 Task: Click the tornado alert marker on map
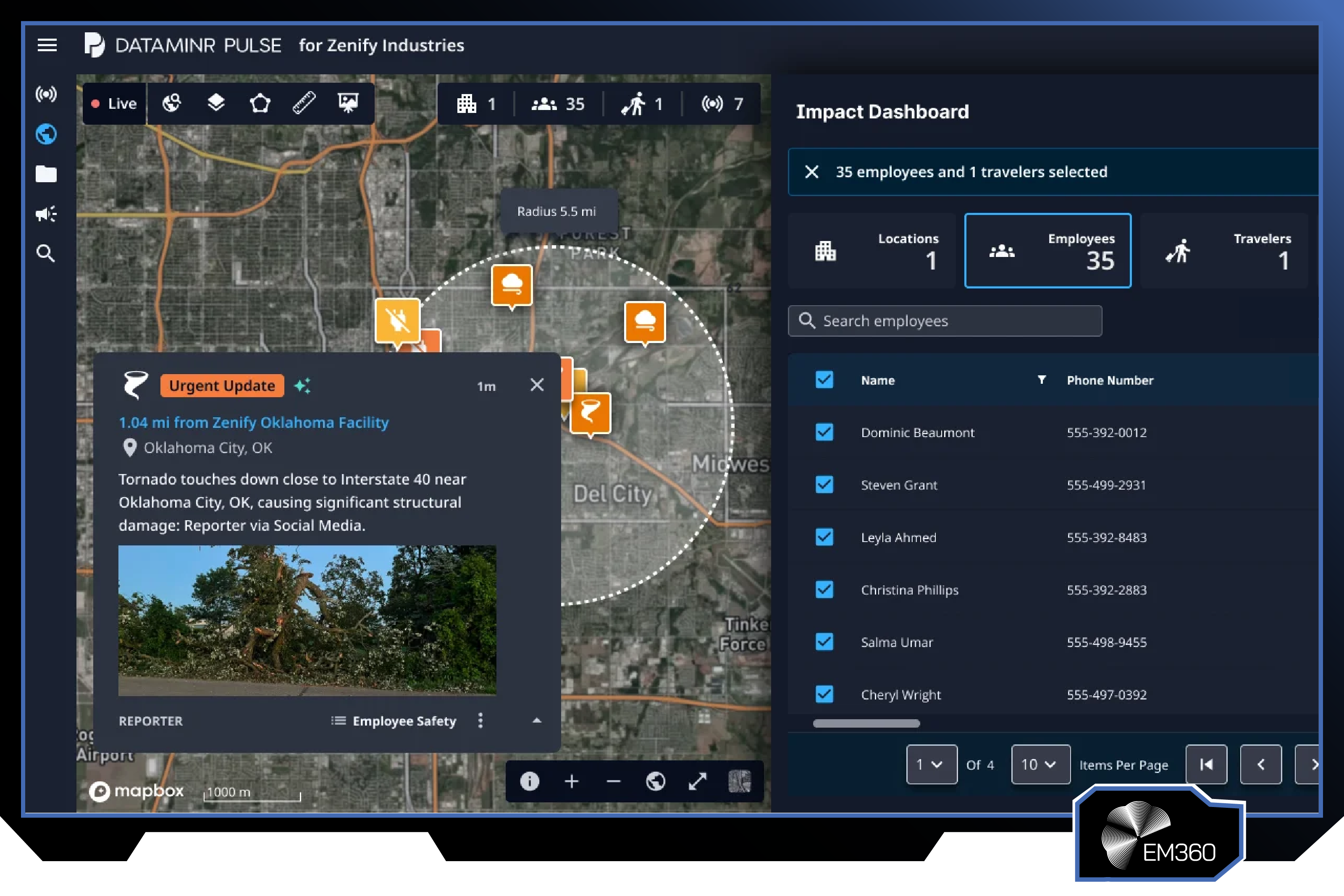click(x=591, y=414)
